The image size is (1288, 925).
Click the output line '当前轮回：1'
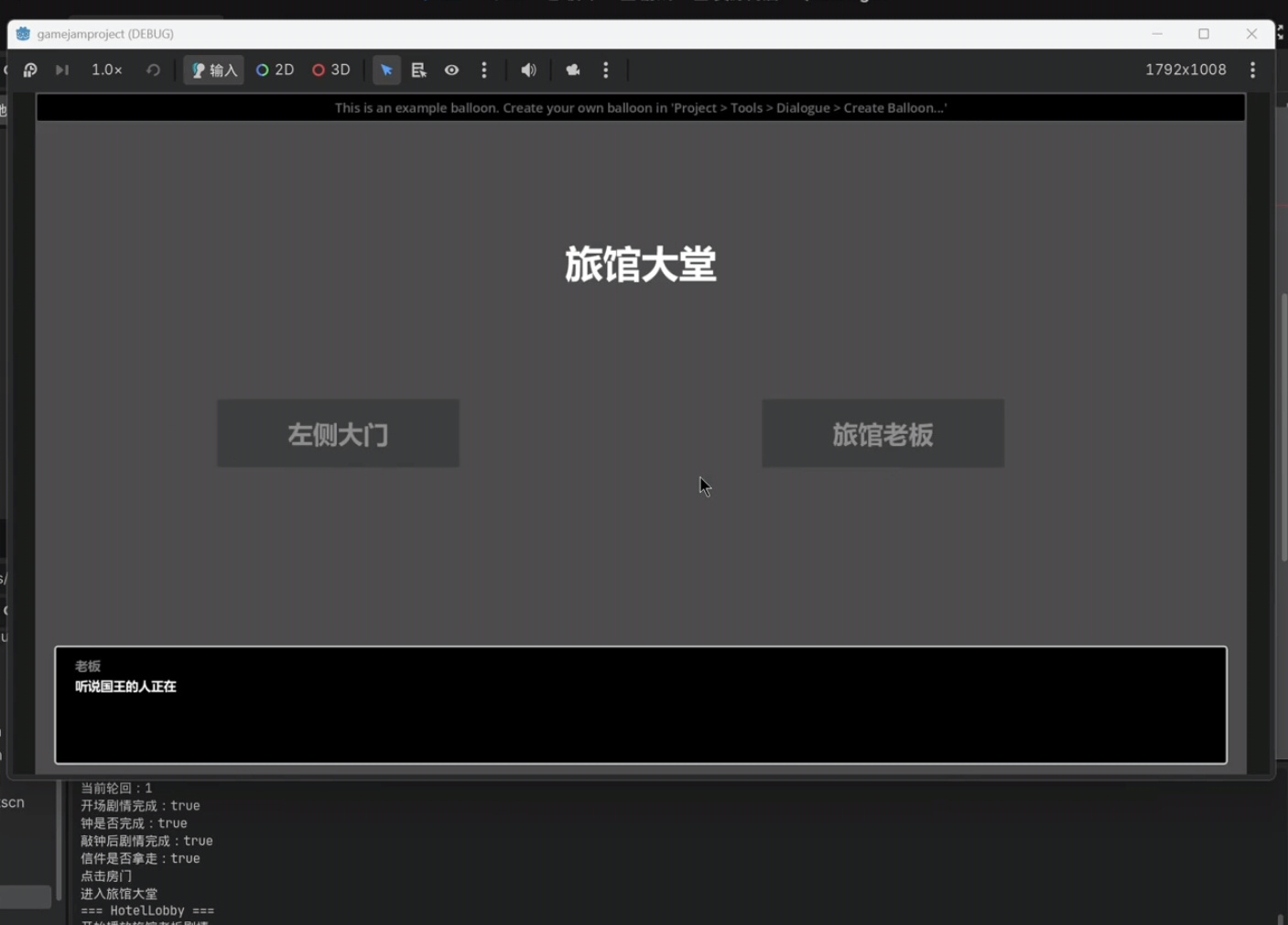tap(116, 788)
